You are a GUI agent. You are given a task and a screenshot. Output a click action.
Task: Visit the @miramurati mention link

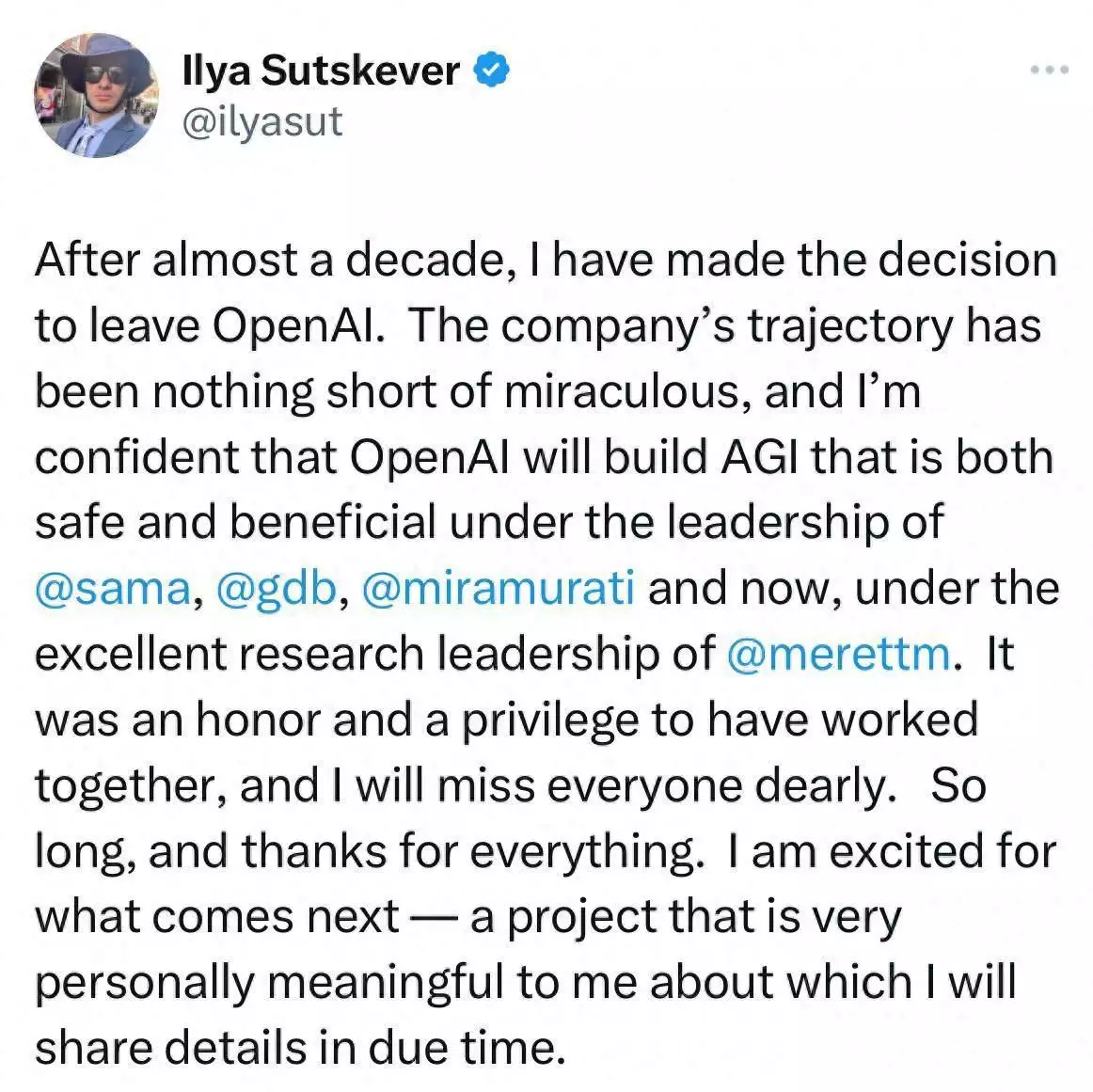498,589
